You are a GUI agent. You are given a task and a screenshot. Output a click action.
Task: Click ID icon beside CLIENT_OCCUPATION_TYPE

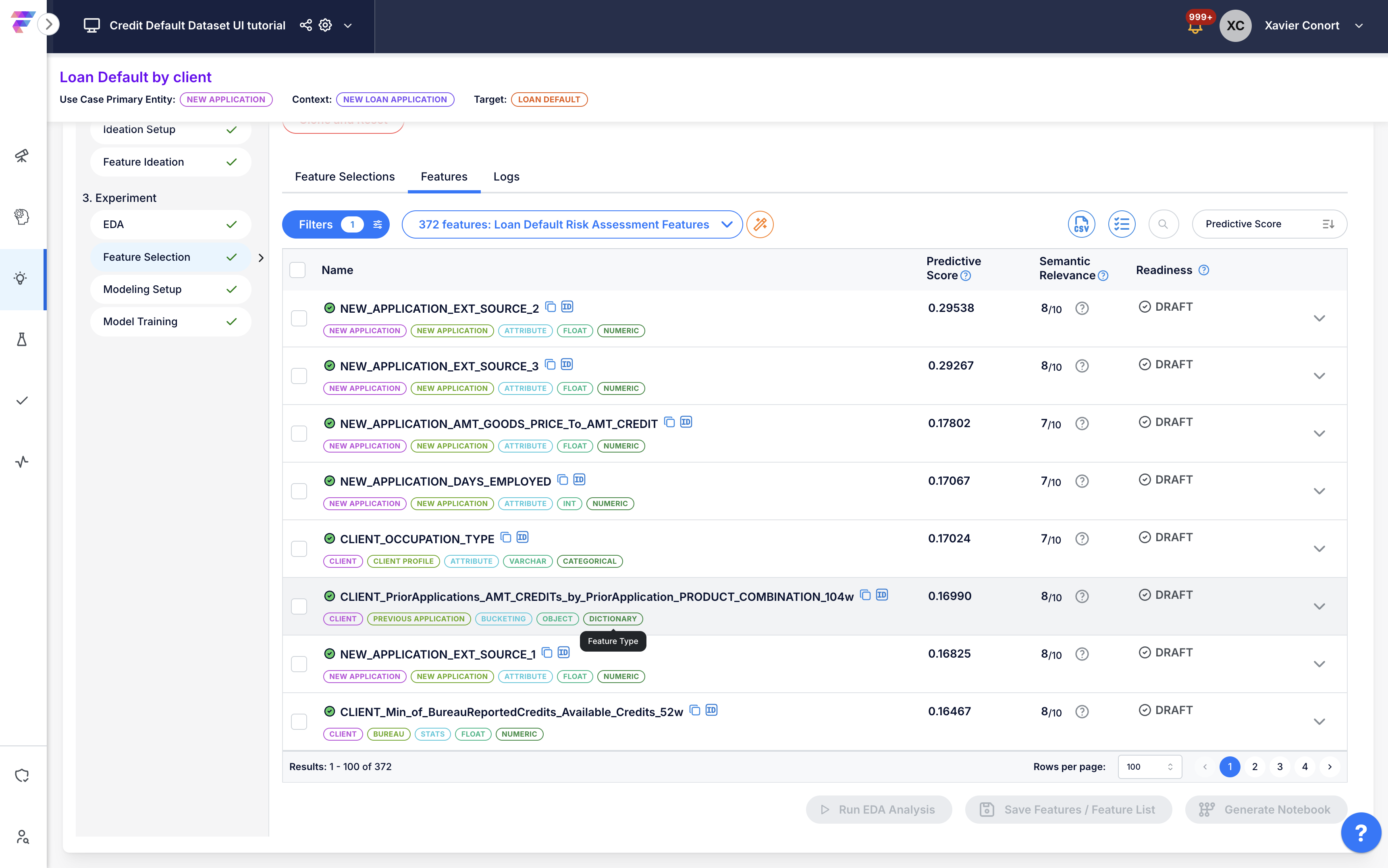coord(522,537)
